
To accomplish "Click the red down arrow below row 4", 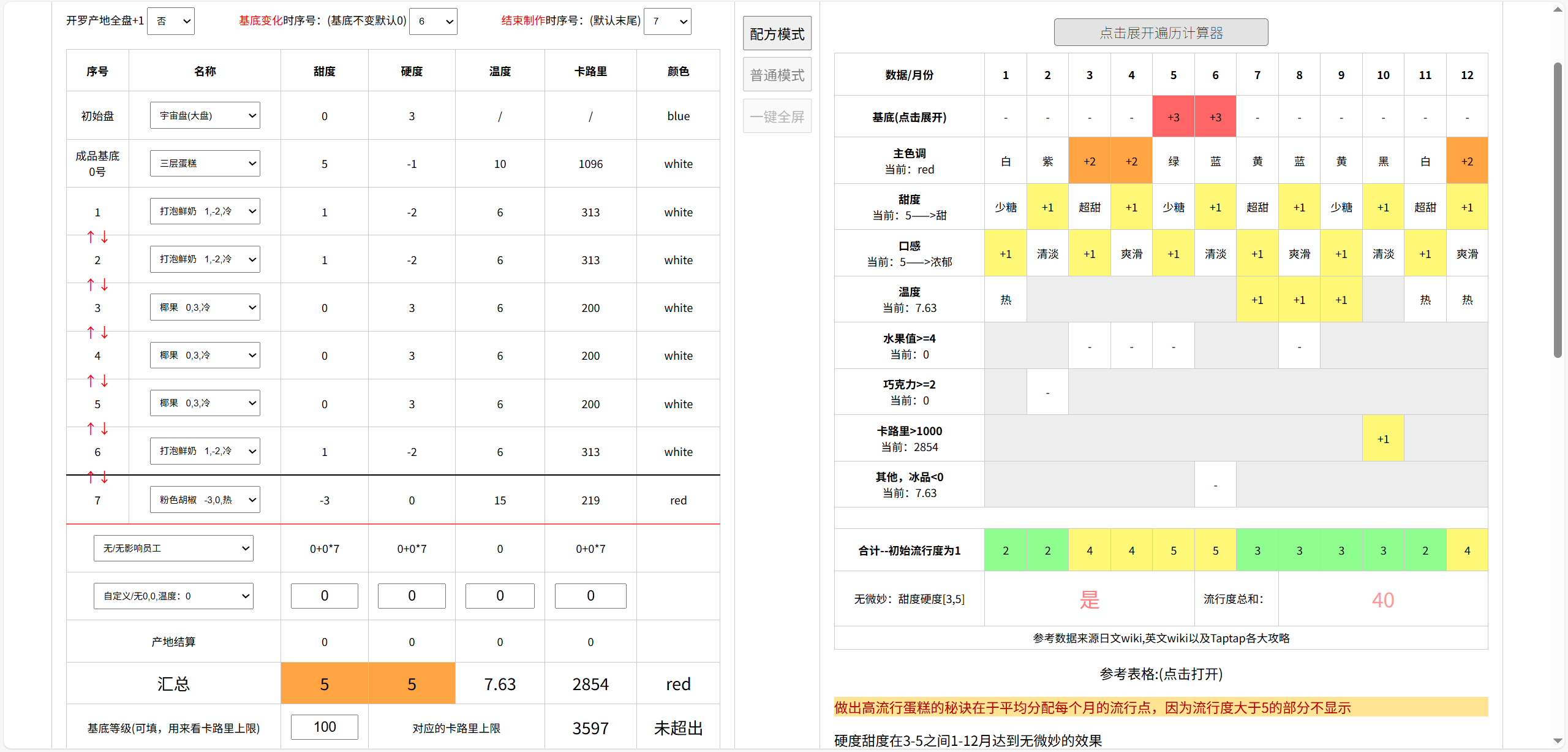I will [105, 381].
